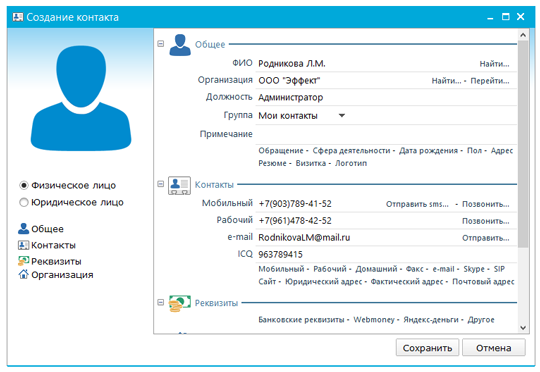Add a Фактический адрес field link

[407, 282]
